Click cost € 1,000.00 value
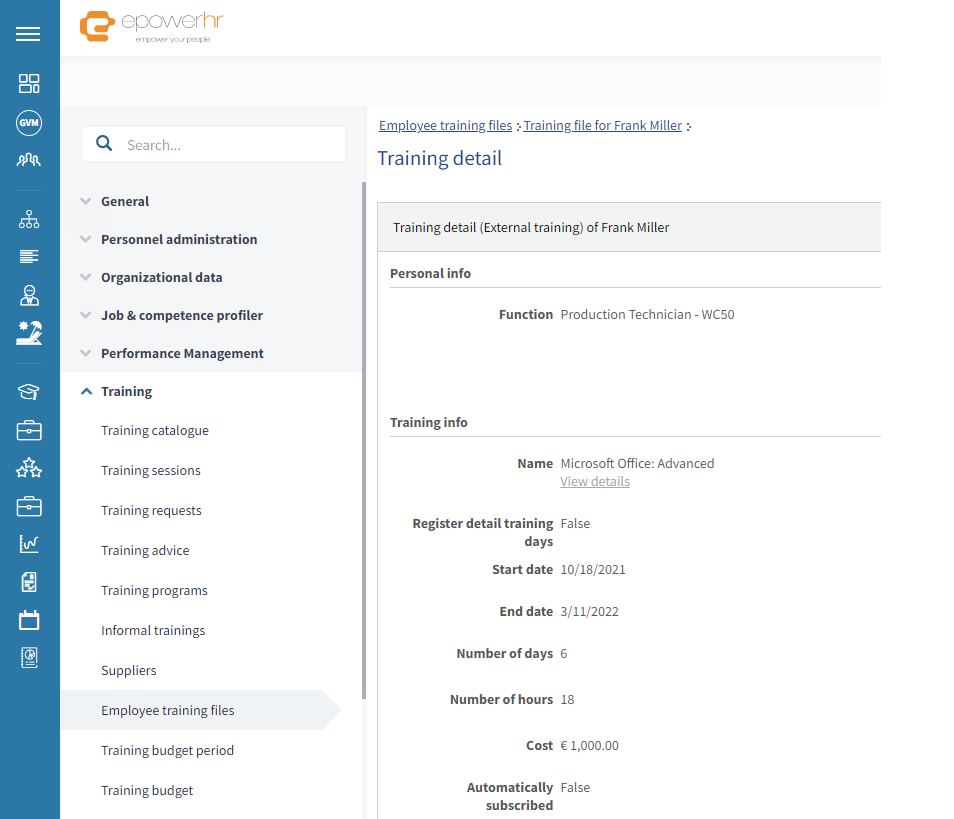 (589, 745)
